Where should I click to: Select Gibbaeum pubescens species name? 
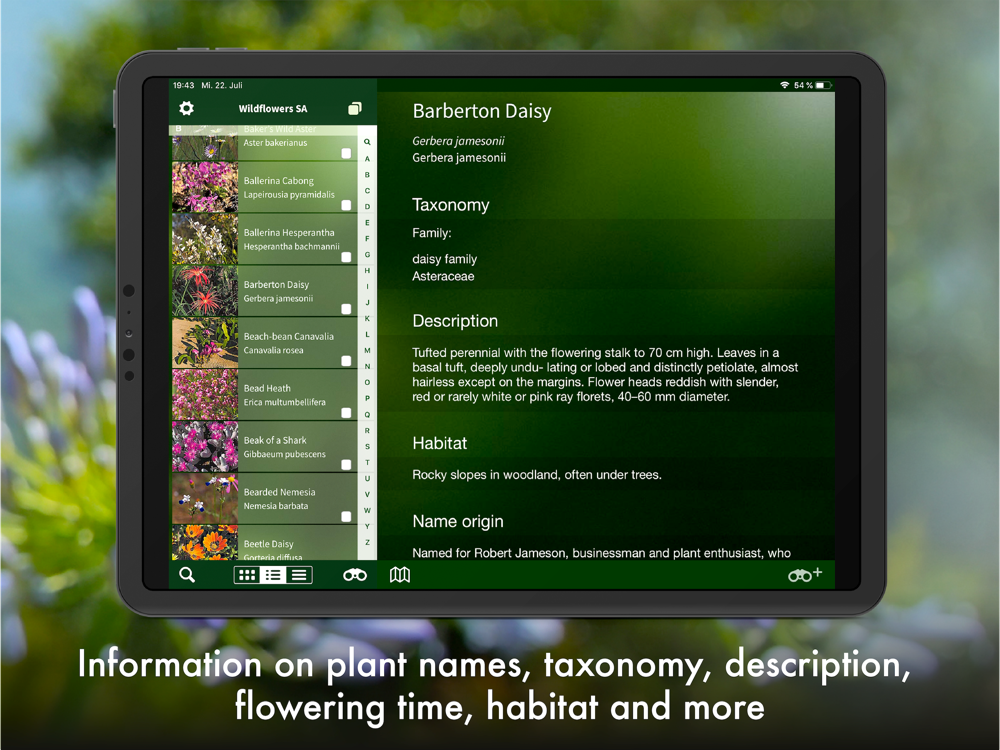284,454
